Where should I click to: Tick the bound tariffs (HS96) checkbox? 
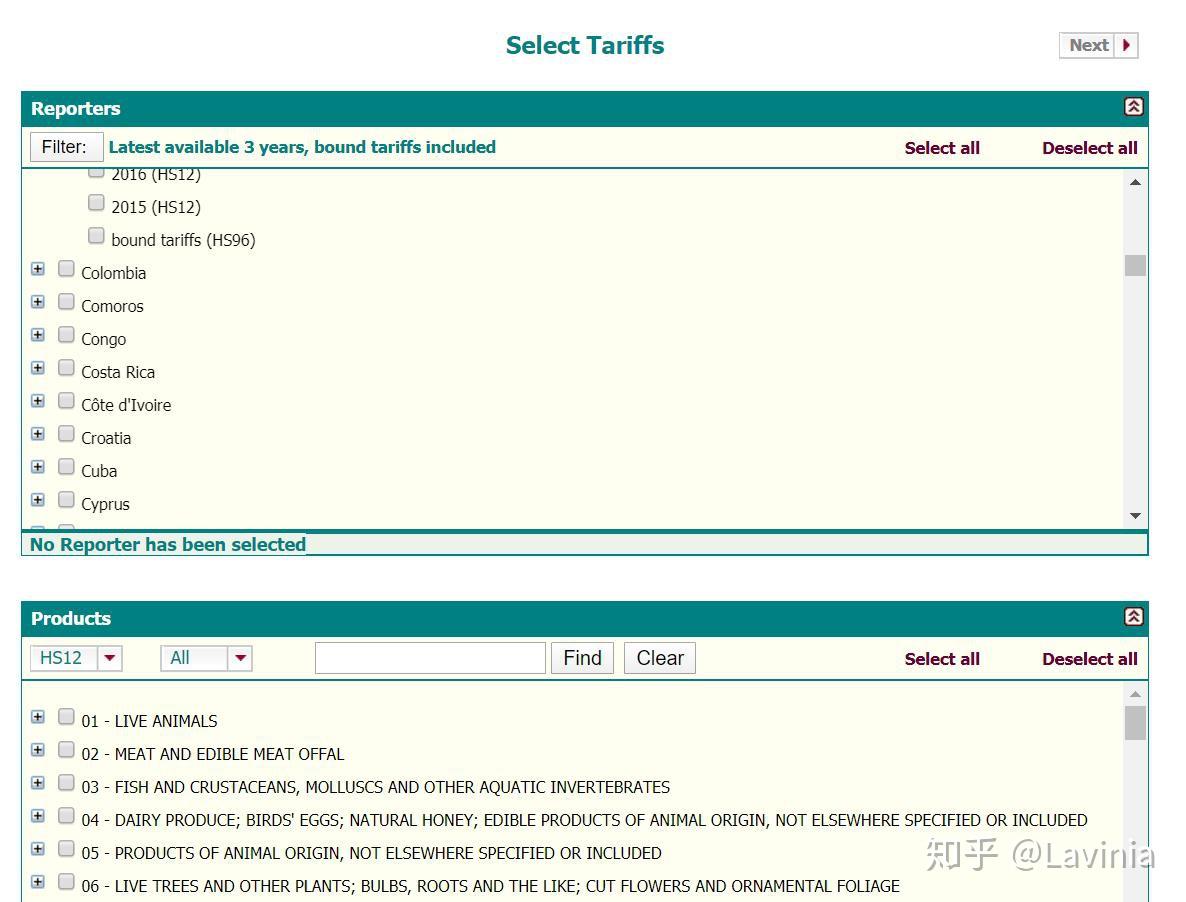point(96,236)
